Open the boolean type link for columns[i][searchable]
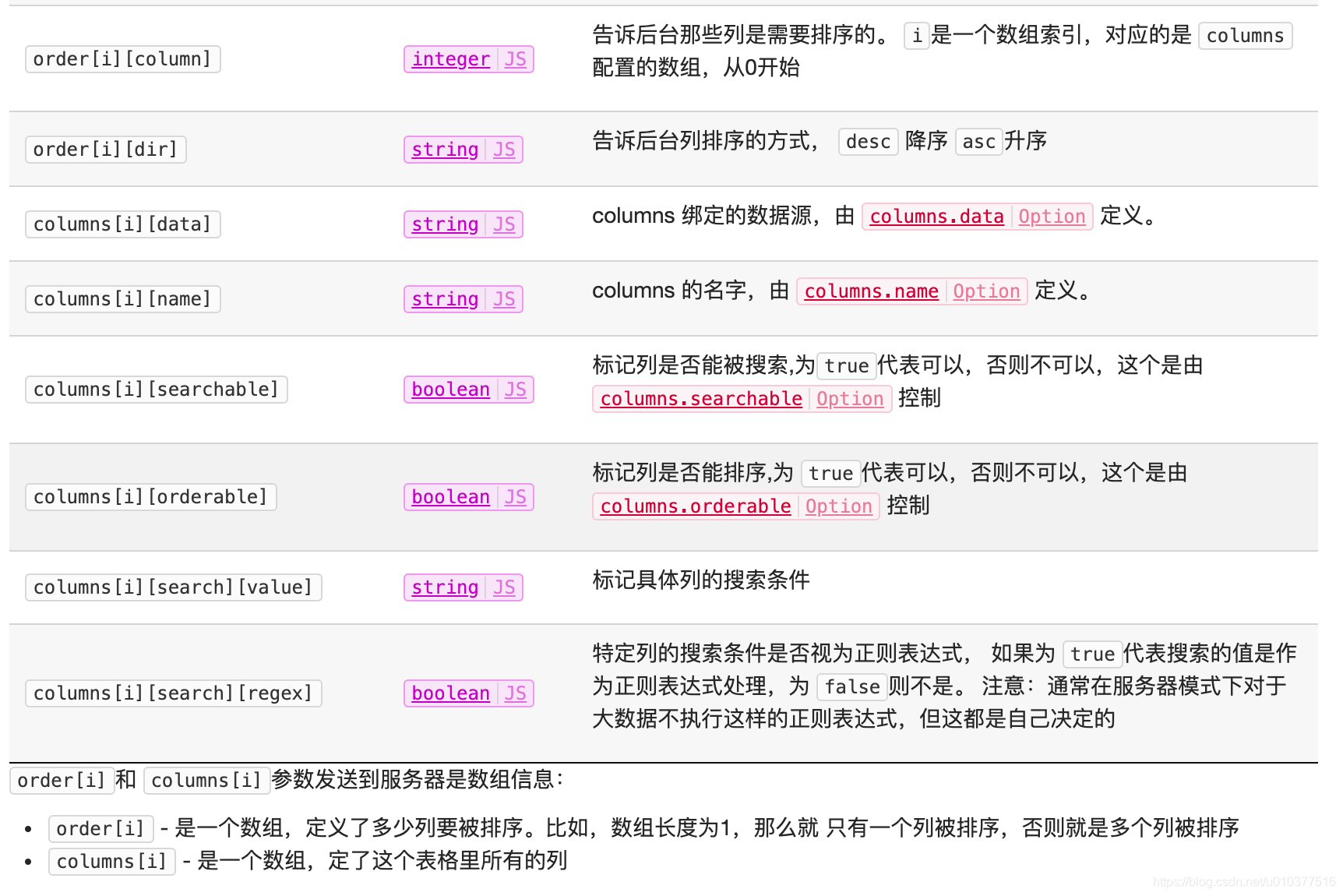 click(x=450, y=389)
